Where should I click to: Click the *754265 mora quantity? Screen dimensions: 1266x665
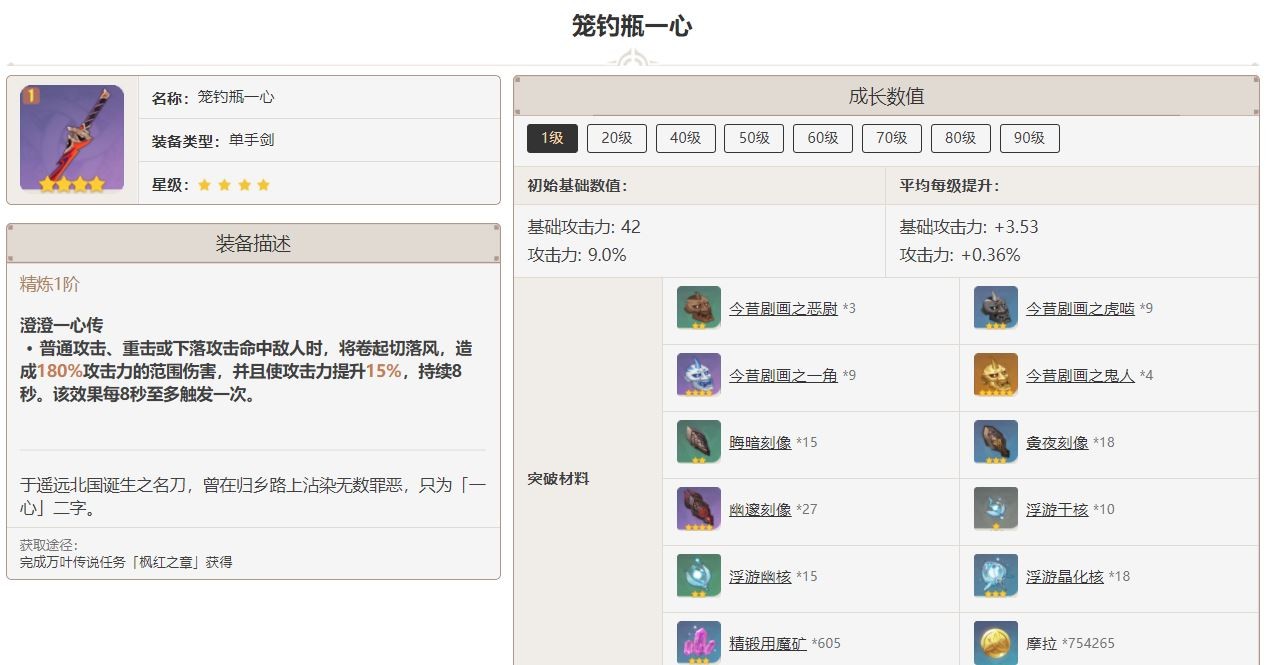(1088, 644)
